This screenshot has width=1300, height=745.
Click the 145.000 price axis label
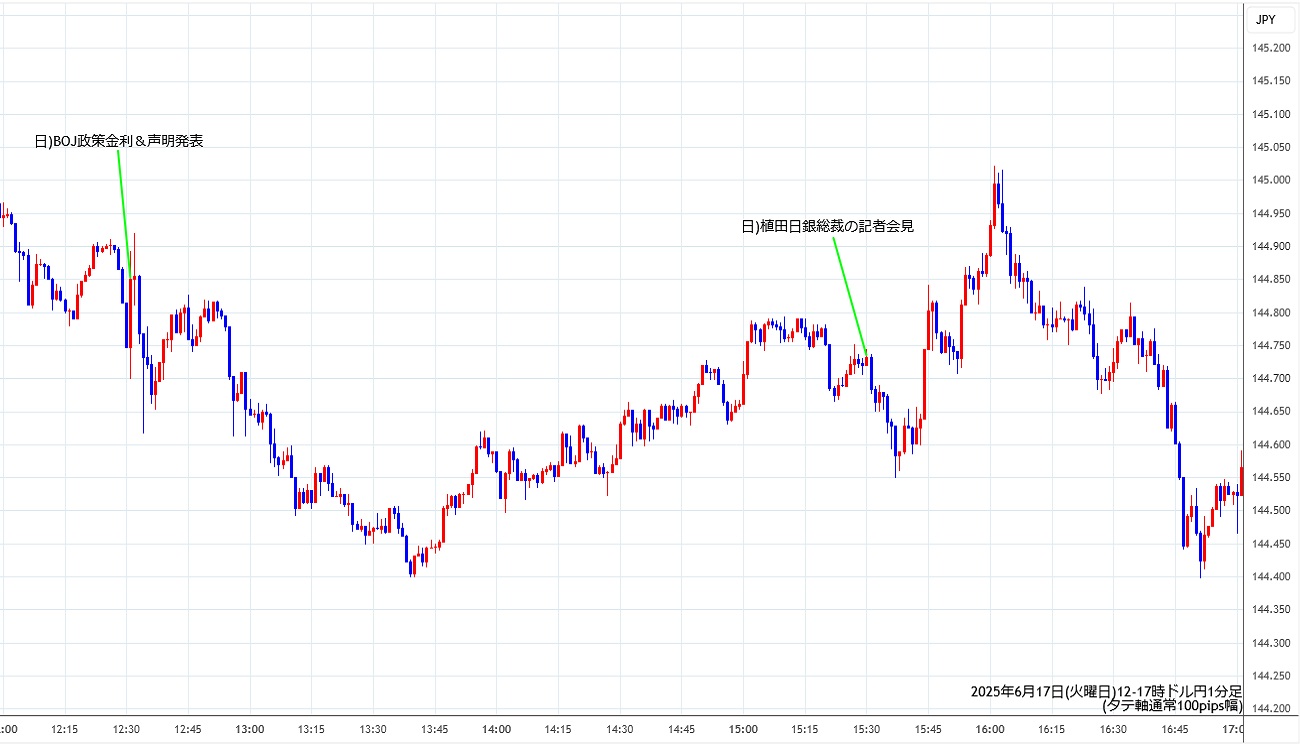point(1272,180)
